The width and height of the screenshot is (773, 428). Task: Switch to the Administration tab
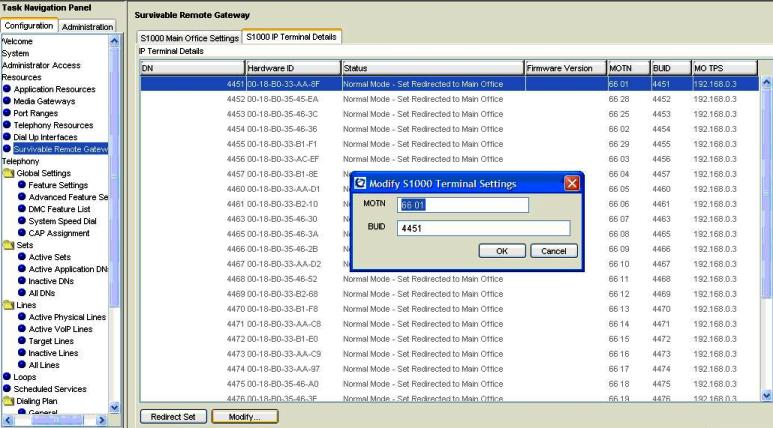(x=88, y=26)
